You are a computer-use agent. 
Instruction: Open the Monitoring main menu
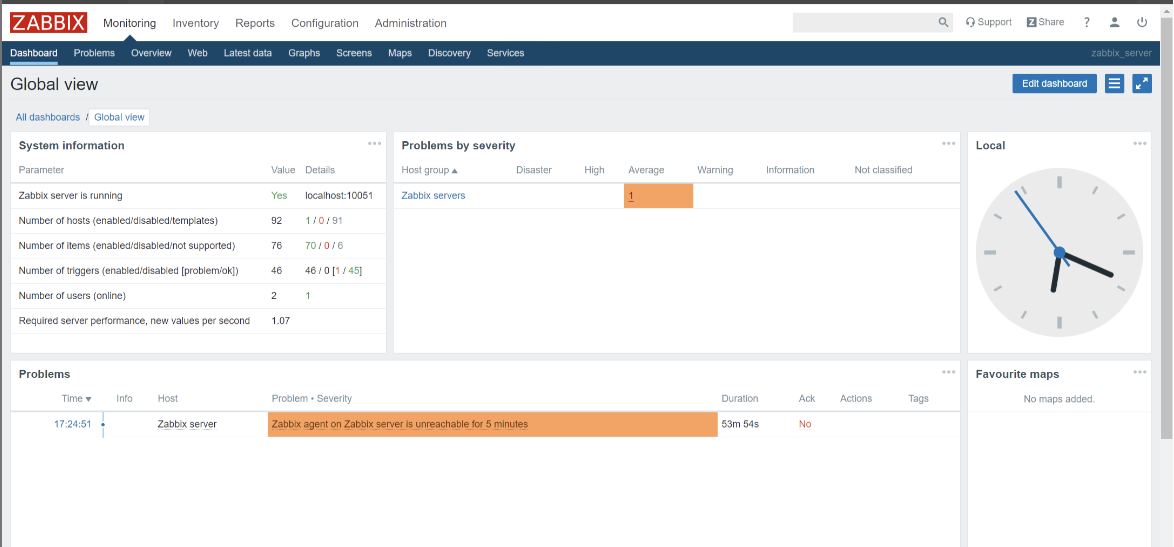[130, 23]
